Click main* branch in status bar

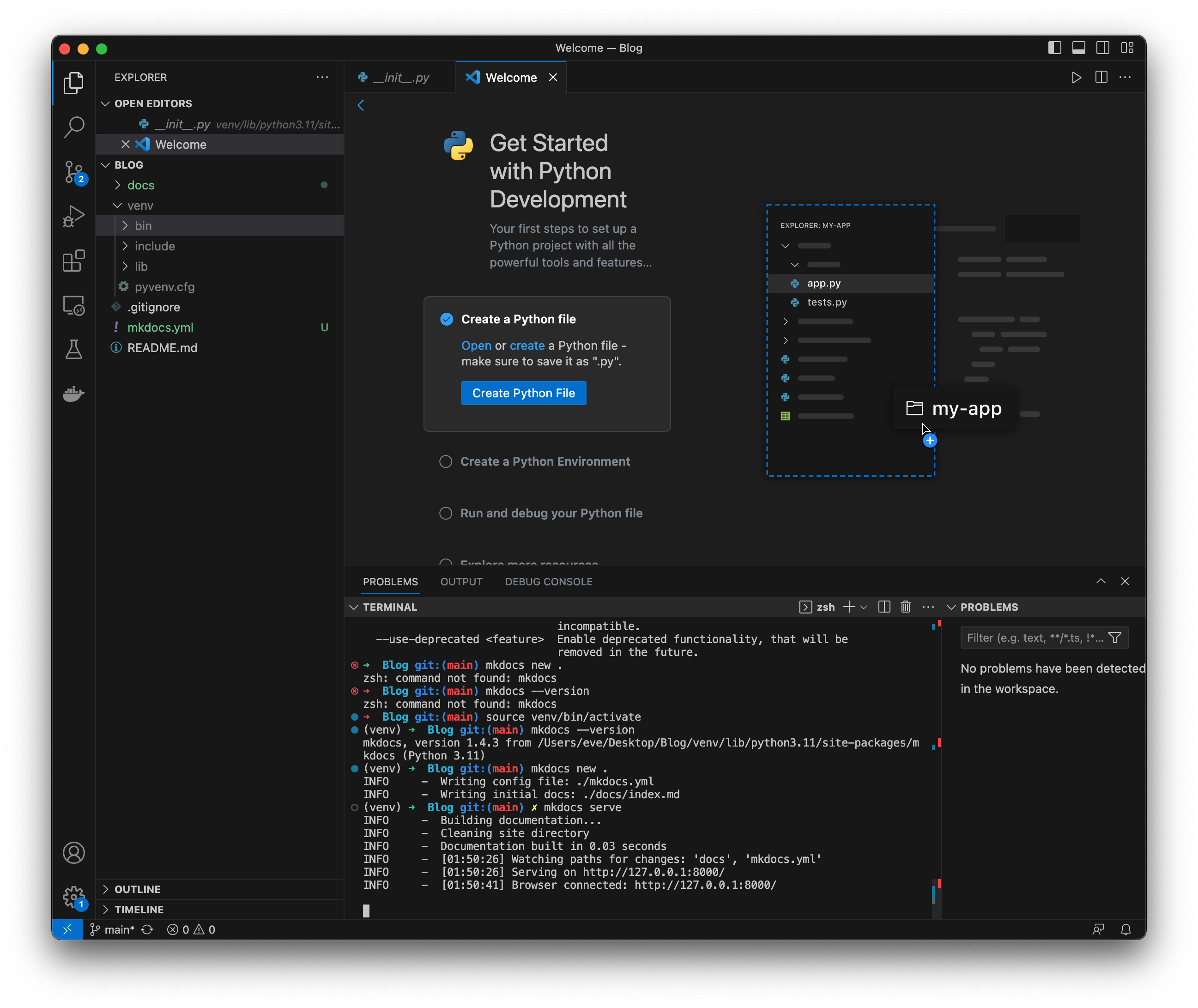click(113, 930)
